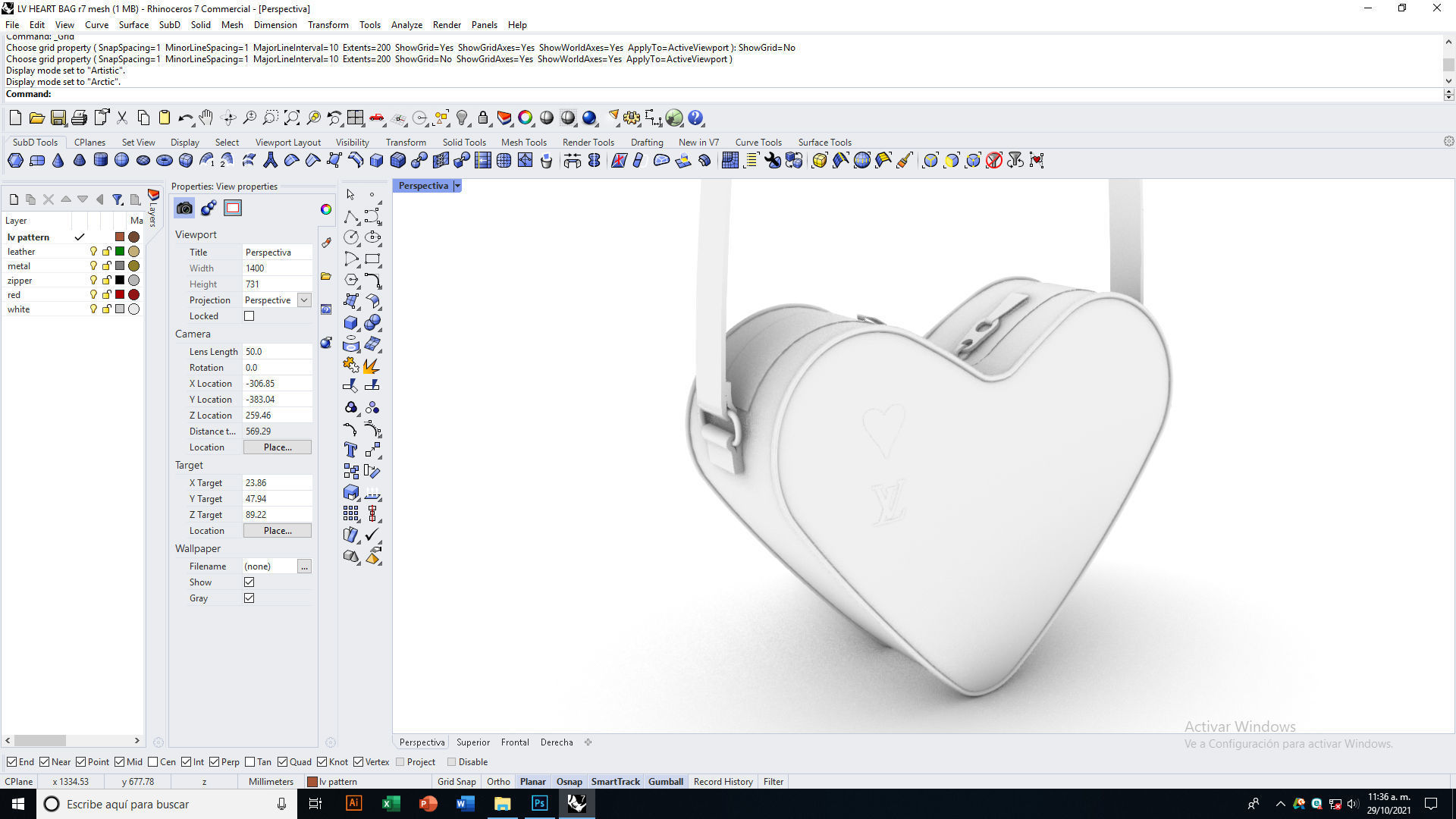Select the SubD Cone tool
The width and height of the screenshot is (1456, 819).
coord(58,160)
